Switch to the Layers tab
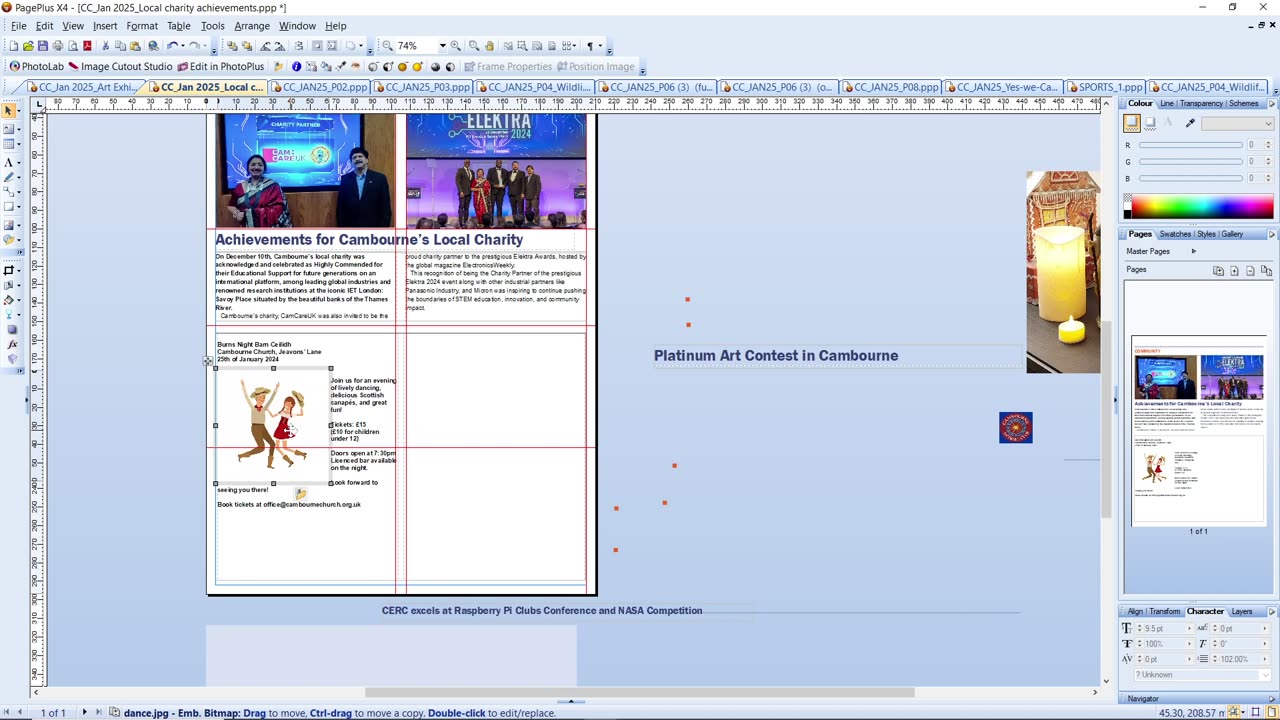 (x=1241, y=611)
